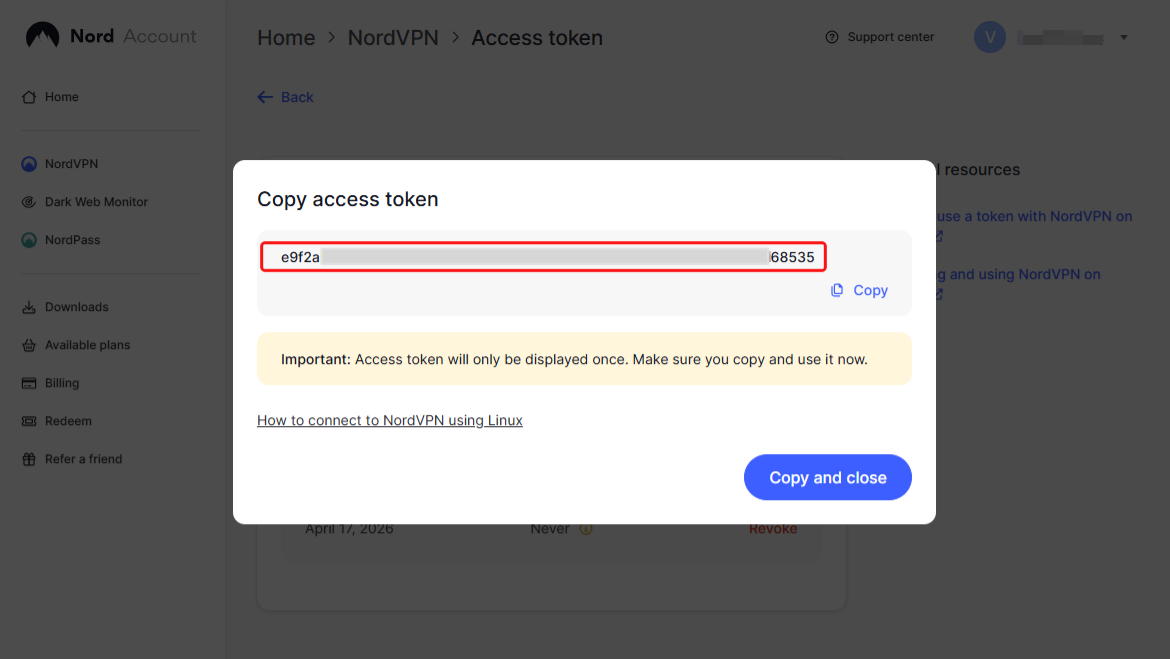The height and width of the screenshot is (659, 1170).
Task: Click the tooltip icon next to Never
Action: point(586,528)
